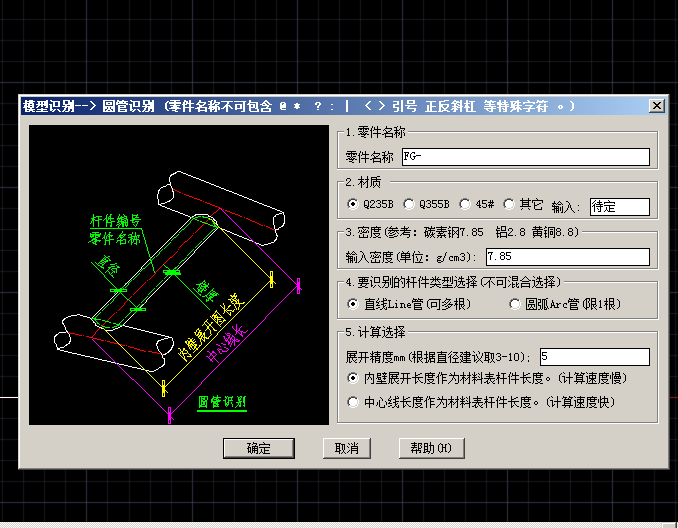
Task: Click the 展开精度 input field
Action: [x=594, y=357]
